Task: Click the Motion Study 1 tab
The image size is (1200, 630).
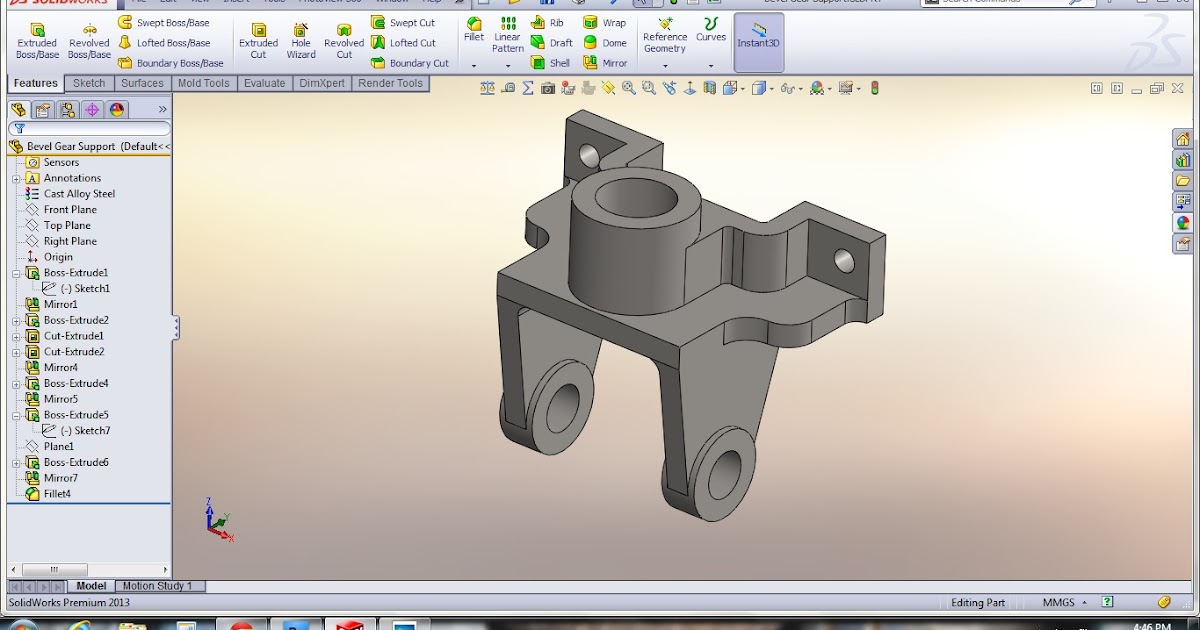Action: 159,585
